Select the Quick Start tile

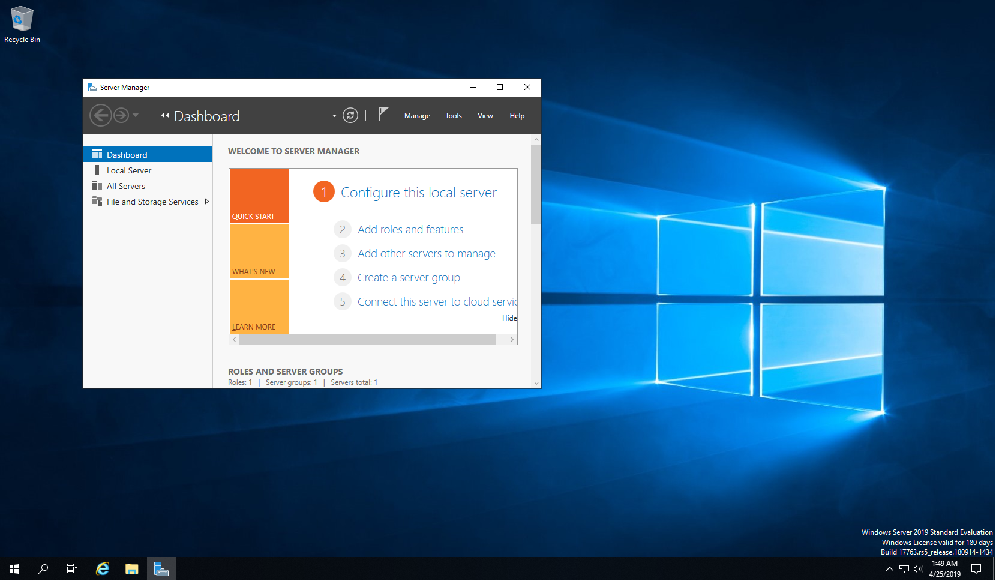(259, 195)
